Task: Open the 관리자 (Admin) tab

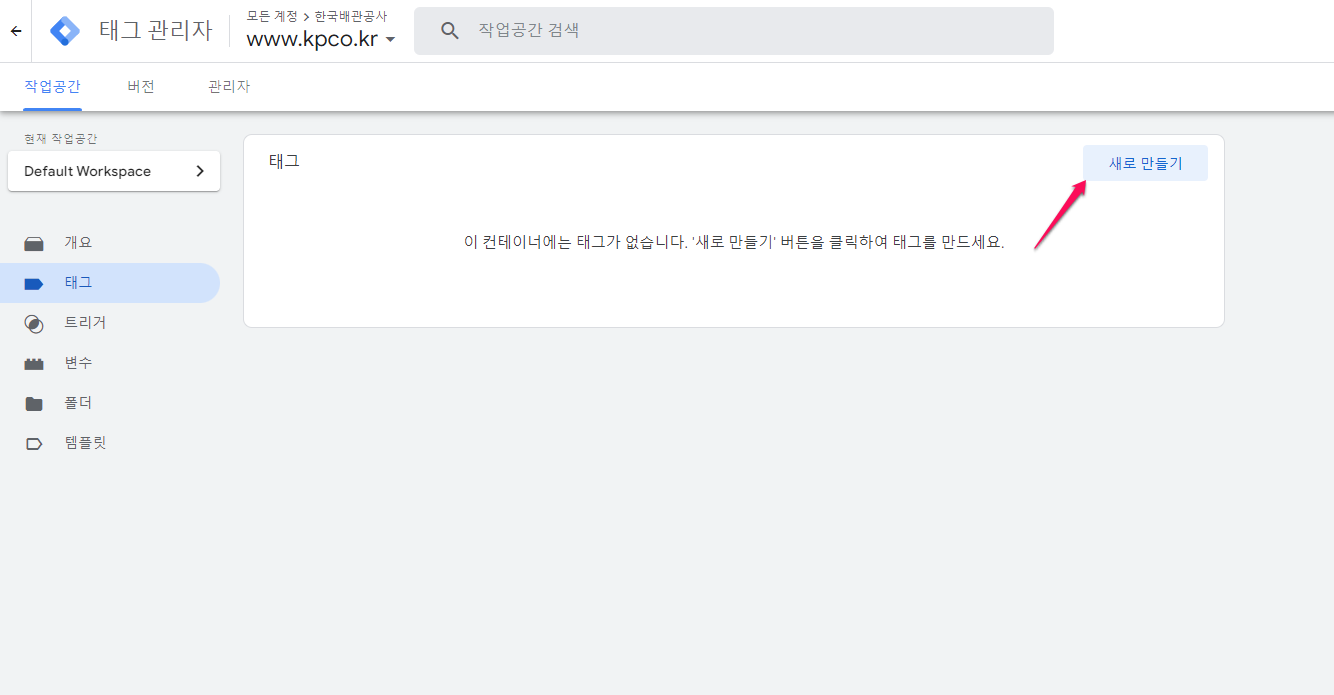Action: click(x=228, y=86)
